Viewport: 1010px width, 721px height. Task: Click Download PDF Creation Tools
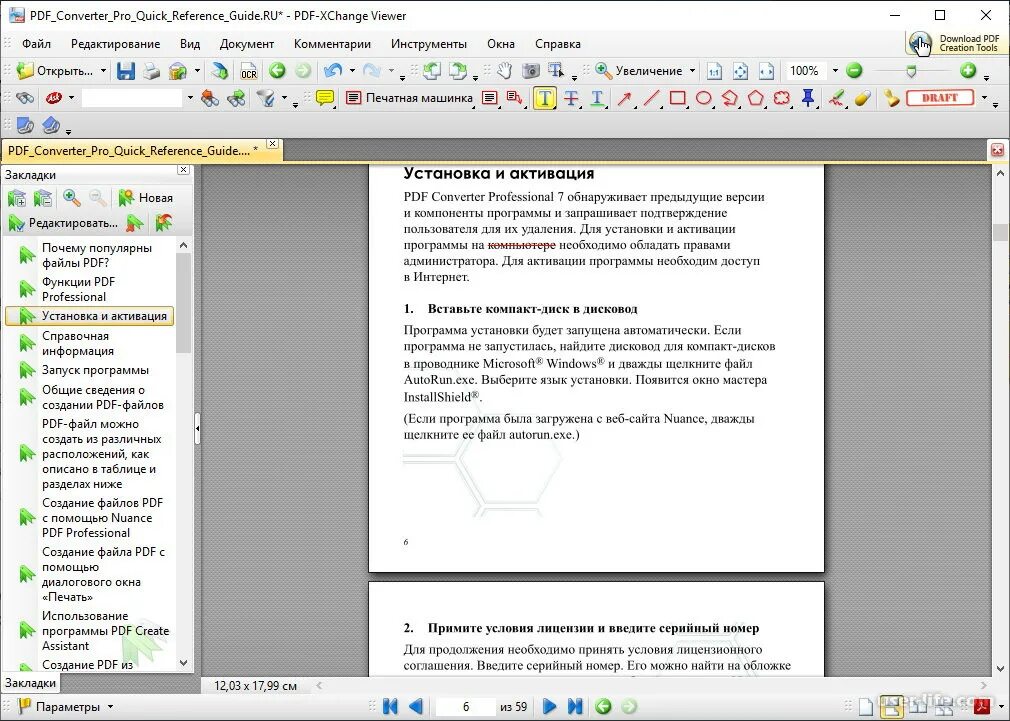pos(955,43)
